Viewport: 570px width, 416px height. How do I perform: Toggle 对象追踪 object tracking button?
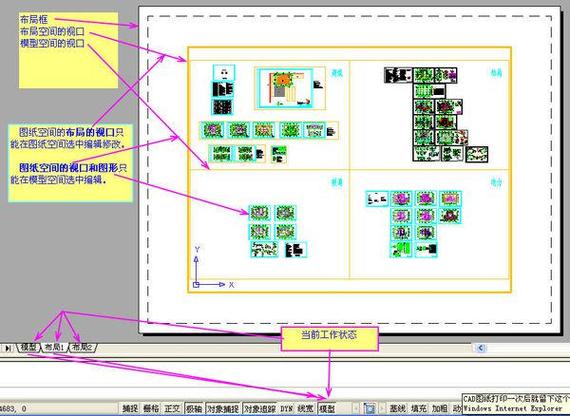(260, 409)
